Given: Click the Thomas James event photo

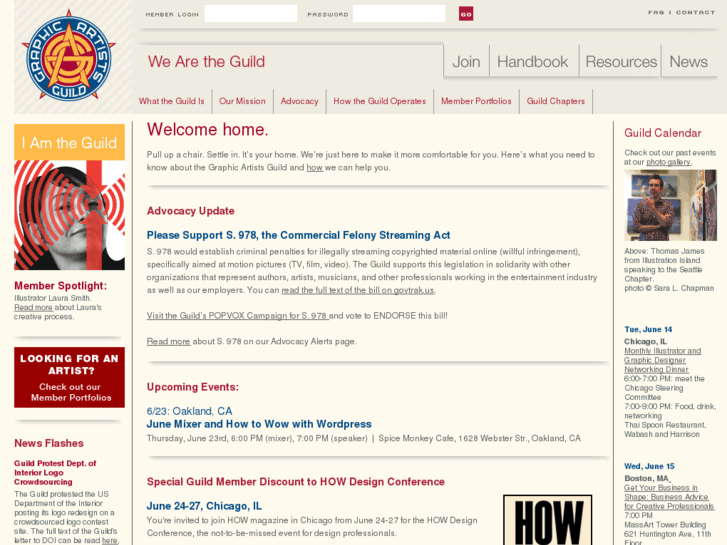Looking at the screenshot, I should (x=670, y=205).
